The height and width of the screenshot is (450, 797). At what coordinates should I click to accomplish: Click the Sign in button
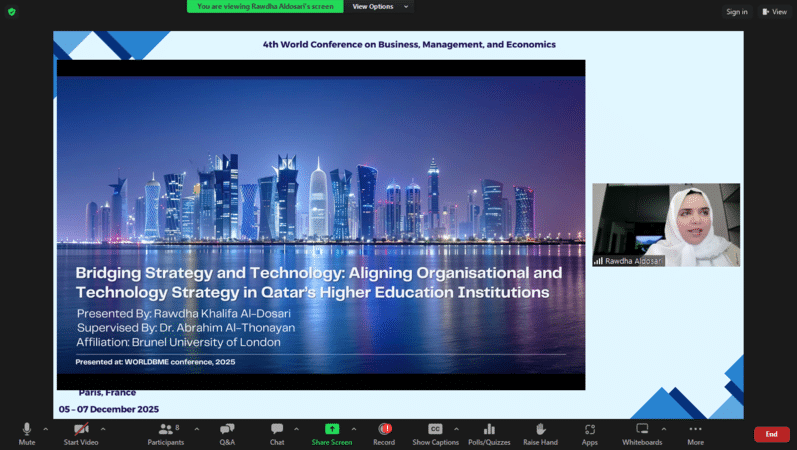click(736, 12)
